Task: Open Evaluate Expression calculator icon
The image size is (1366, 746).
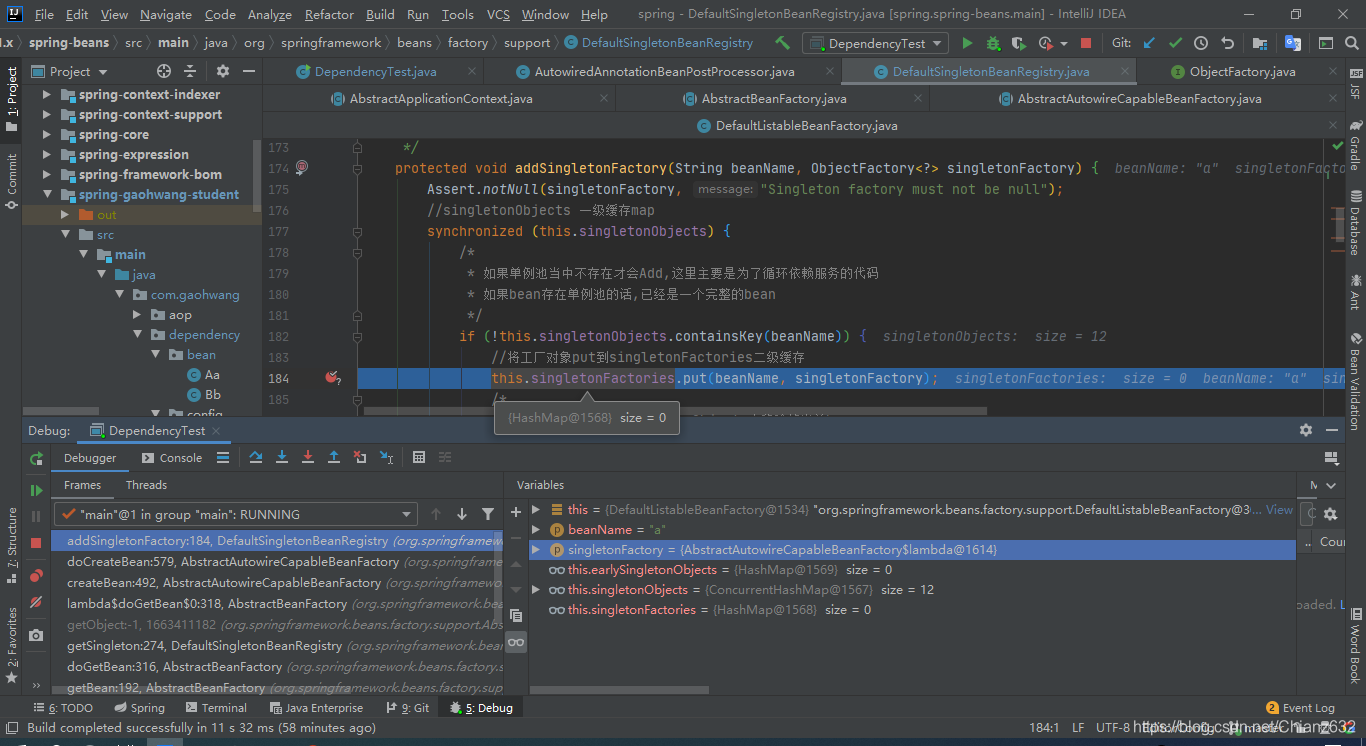Action: click(419, 457)
